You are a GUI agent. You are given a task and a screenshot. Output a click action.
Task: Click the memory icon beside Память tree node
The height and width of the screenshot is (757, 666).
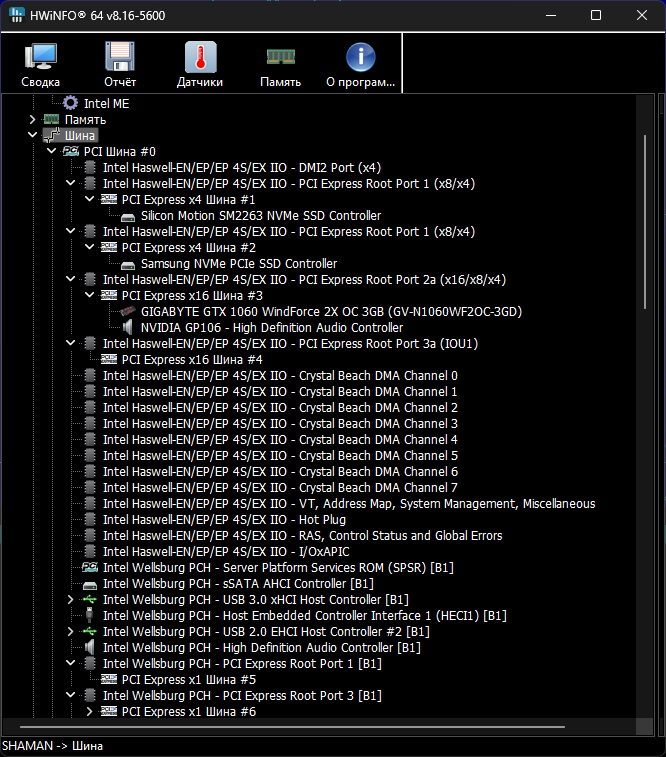pos(51,119)
